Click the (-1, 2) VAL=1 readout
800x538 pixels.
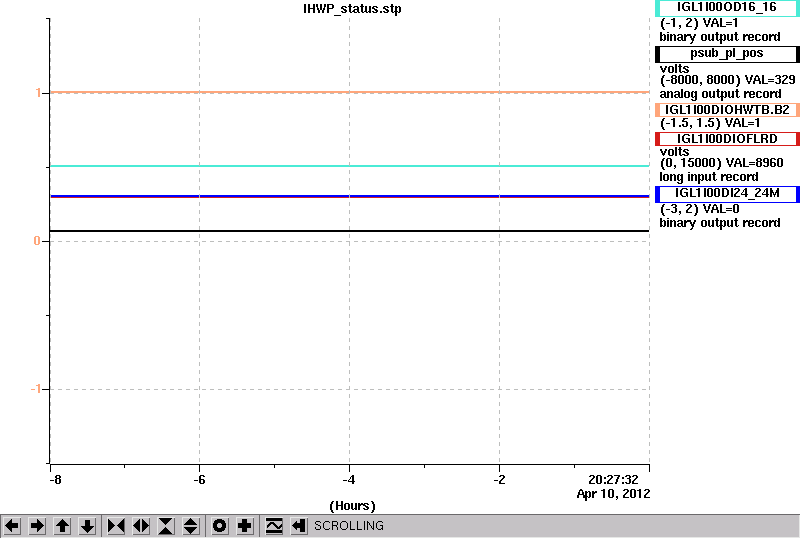click(699, 23)
